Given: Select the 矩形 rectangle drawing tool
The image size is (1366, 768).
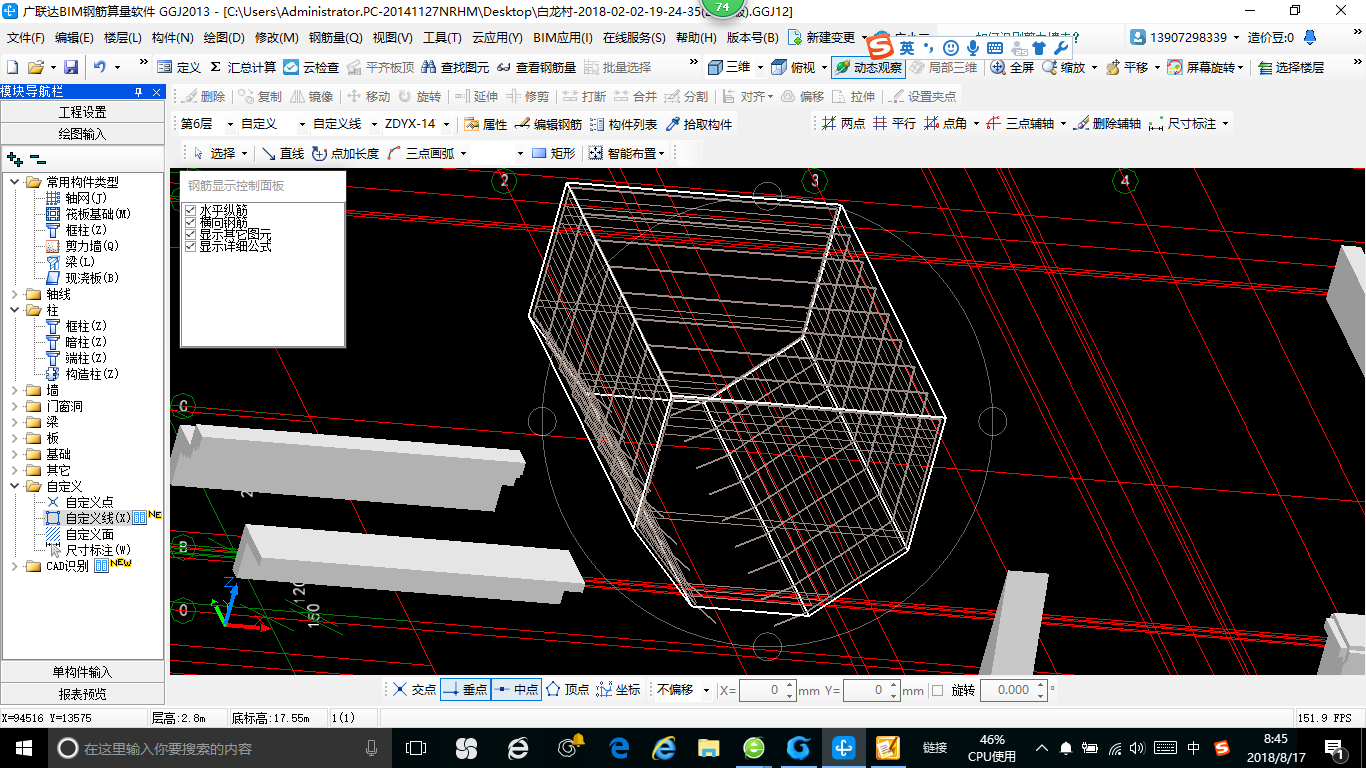Looking at the screenshot, I should click(x=554, y=153).
